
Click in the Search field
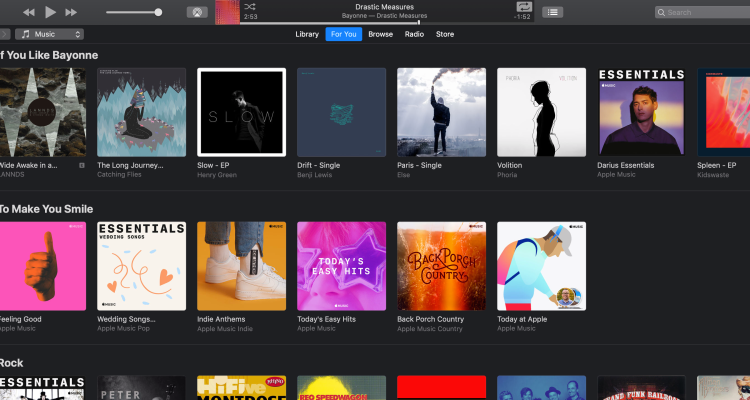click(x=702, y=12)
